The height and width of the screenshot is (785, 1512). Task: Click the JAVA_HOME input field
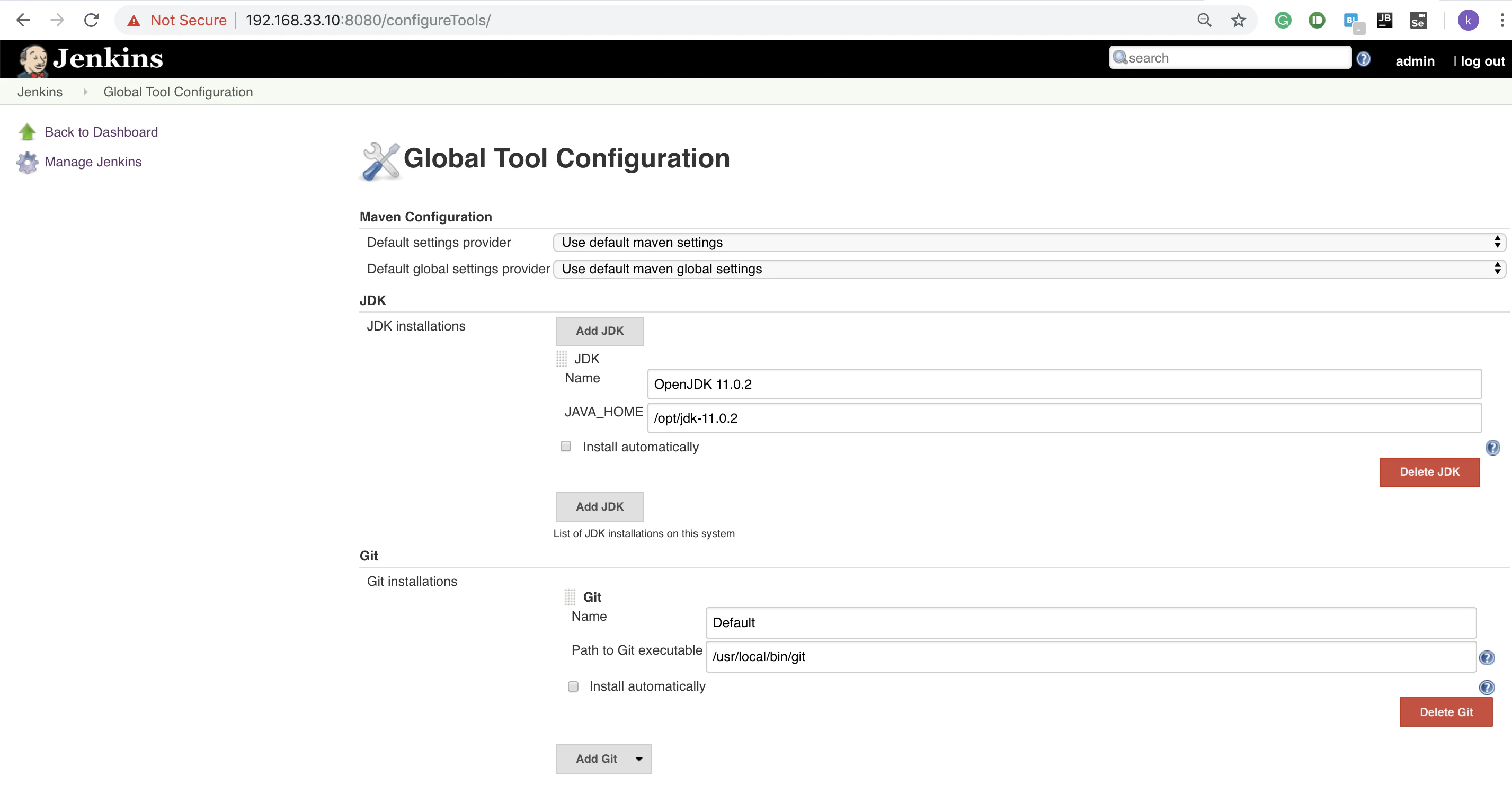(1064, 418)
